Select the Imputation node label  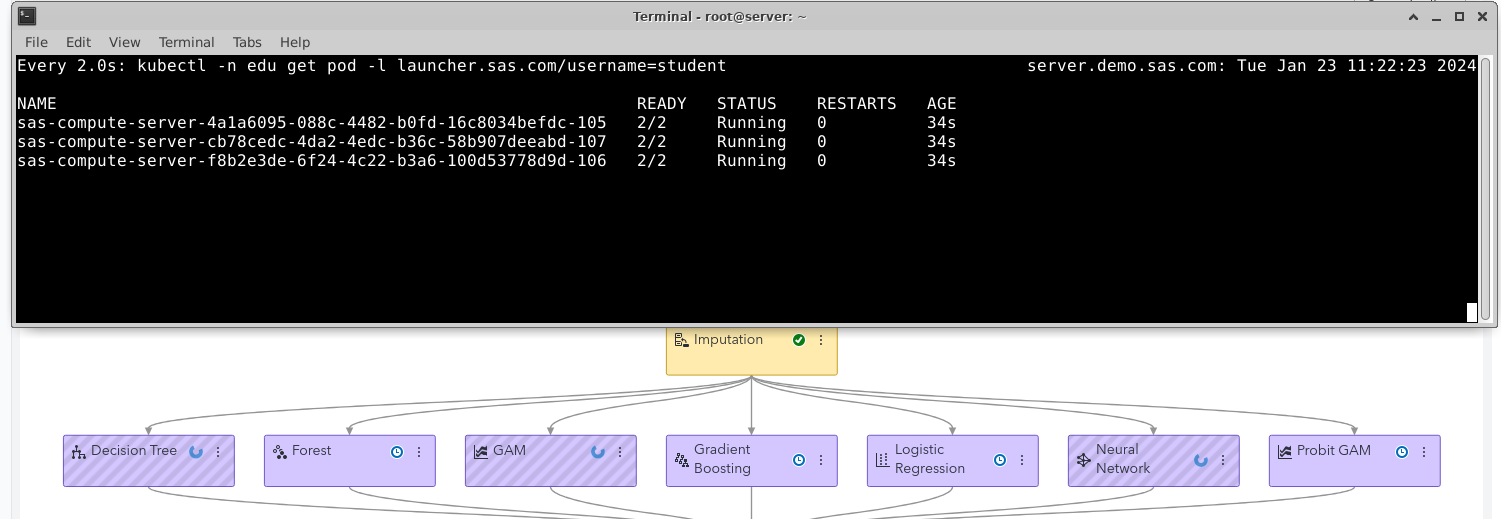pyautogui.click(x=728, y=340)
